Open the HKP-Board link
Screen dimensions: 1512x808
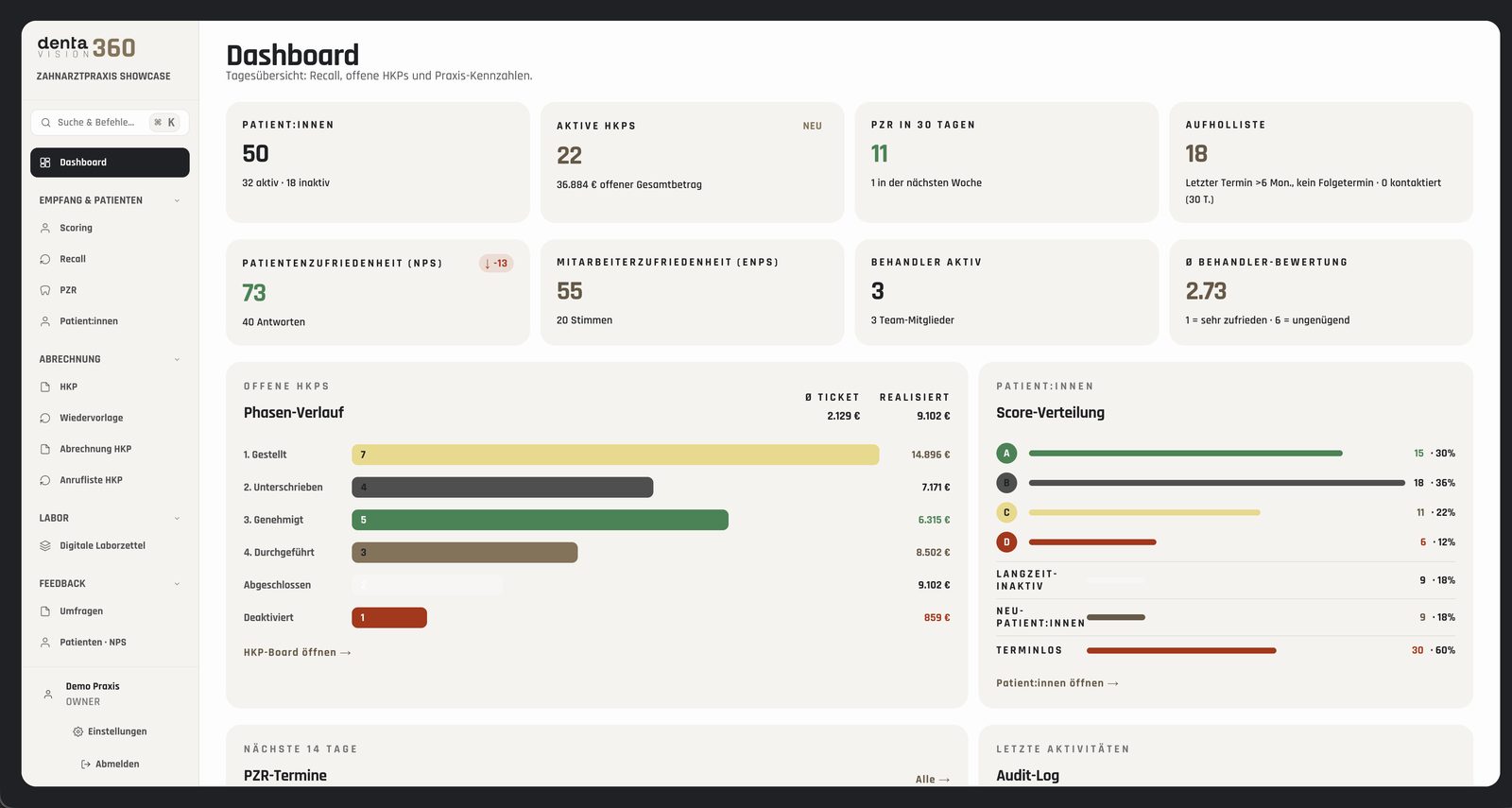tap(297, 652)
